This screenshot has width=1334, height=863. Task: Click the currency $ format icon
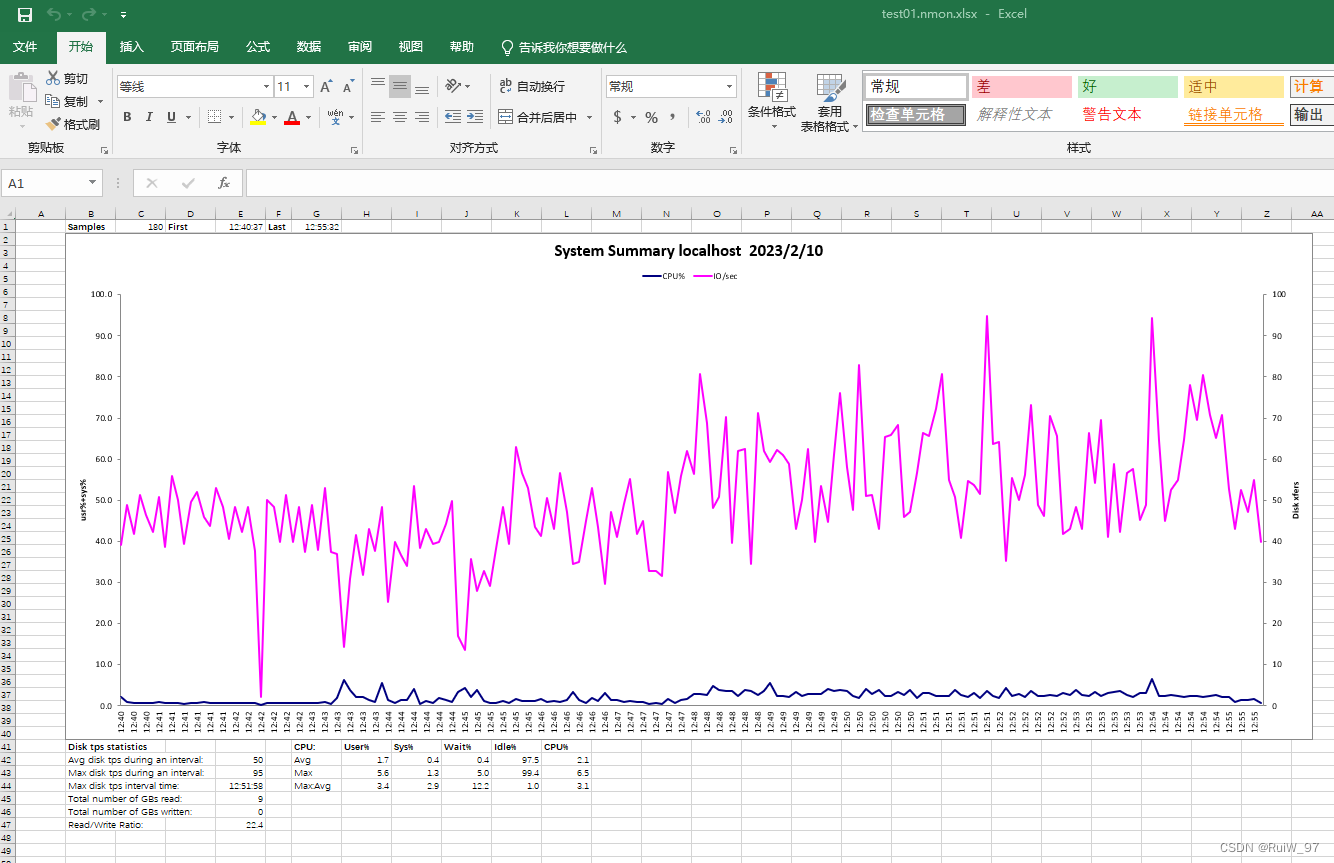617,117
